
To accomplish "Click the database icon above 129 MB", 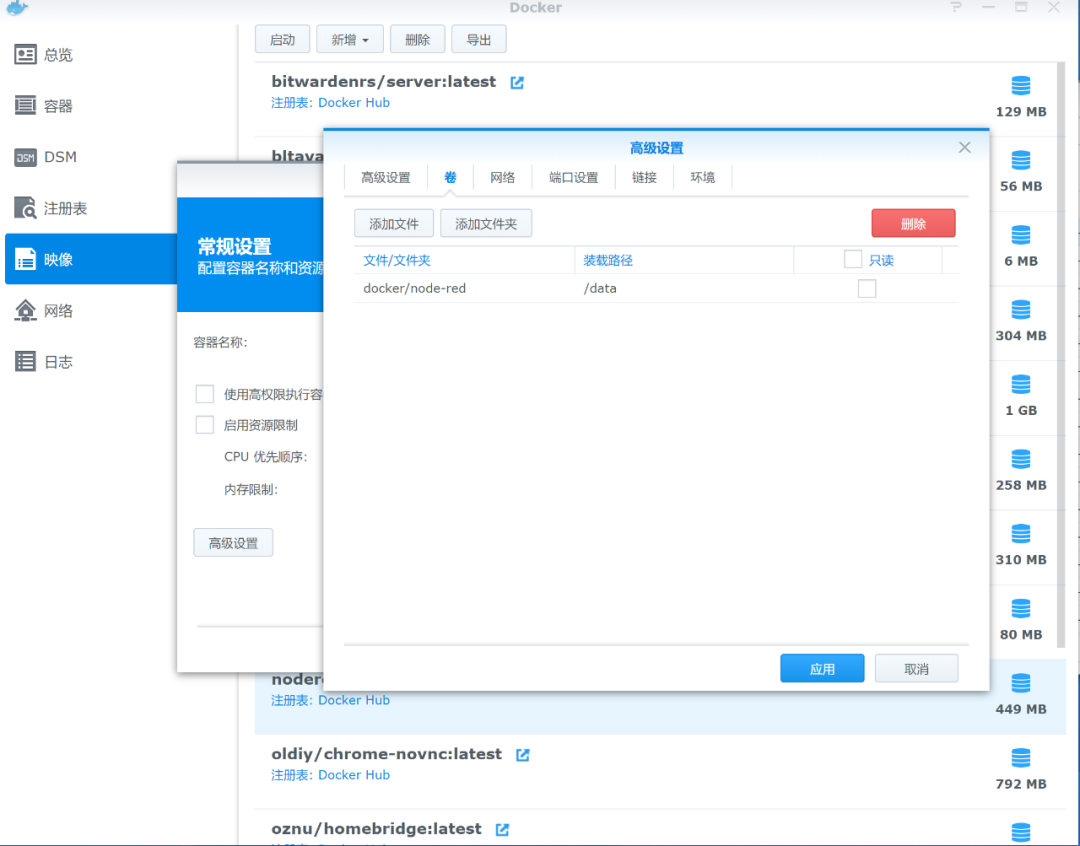I will [1021, 86].
